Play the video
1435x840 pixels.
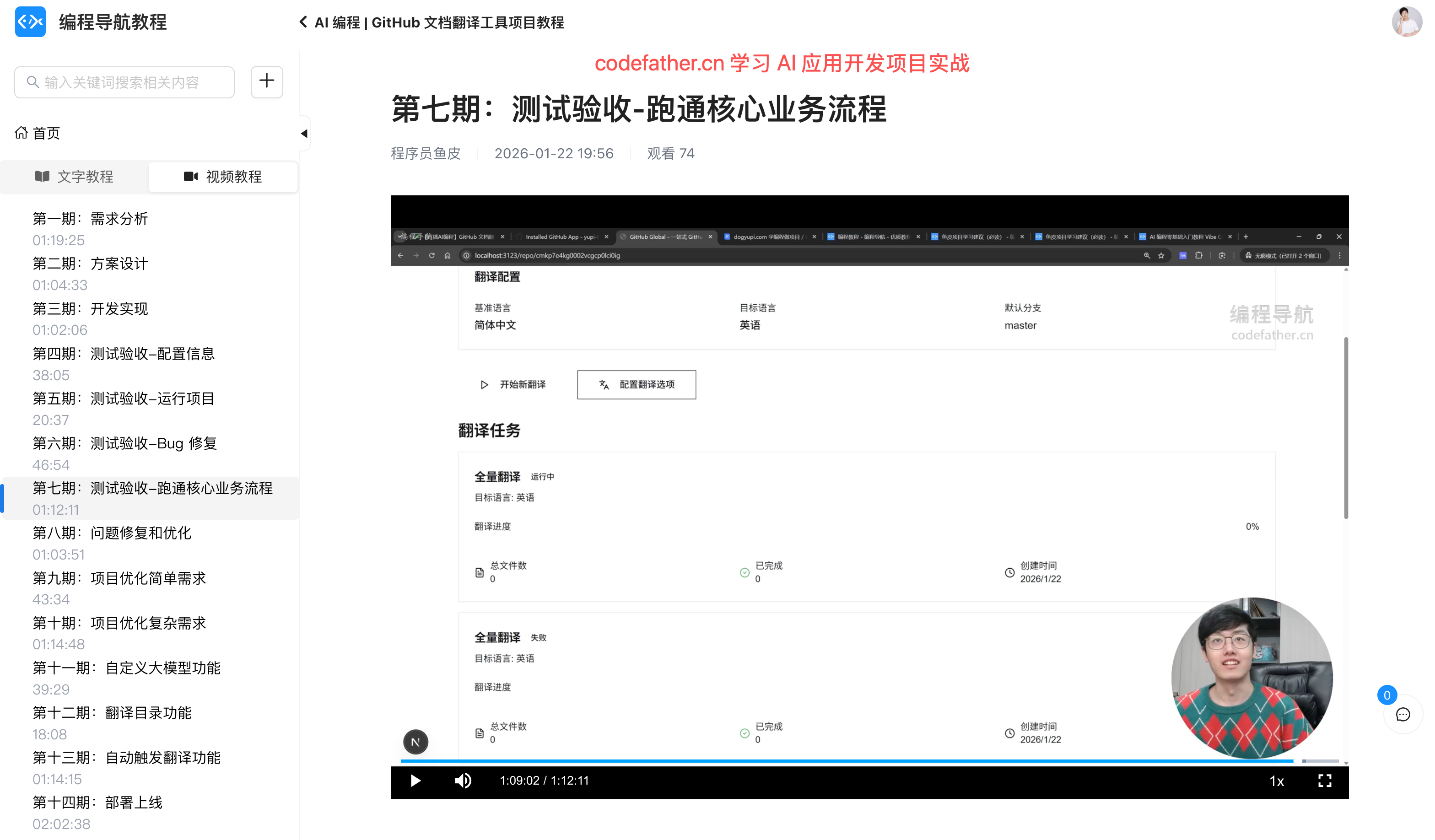(415, 780)
